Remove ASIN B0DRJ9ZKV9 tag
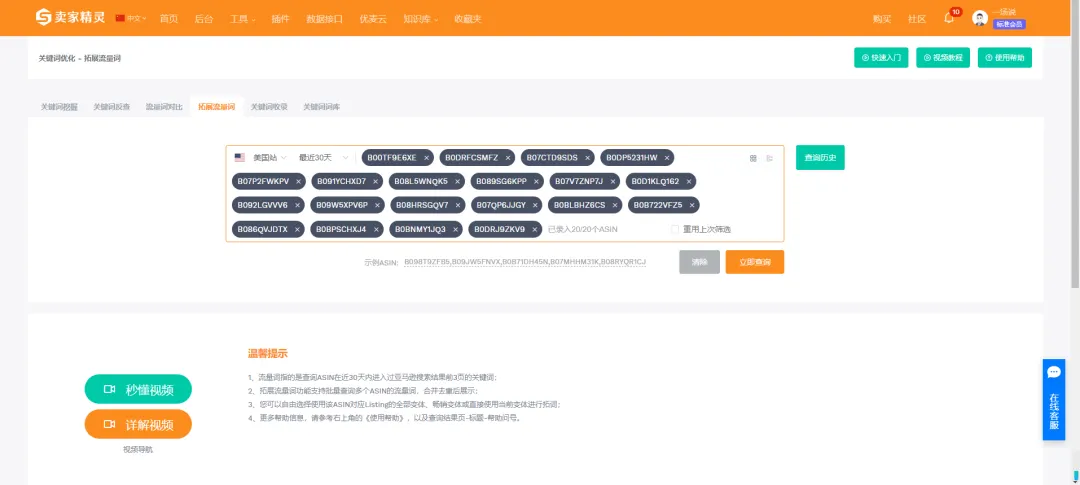The width and height of the screenshot is (1080, 485). 534,229
